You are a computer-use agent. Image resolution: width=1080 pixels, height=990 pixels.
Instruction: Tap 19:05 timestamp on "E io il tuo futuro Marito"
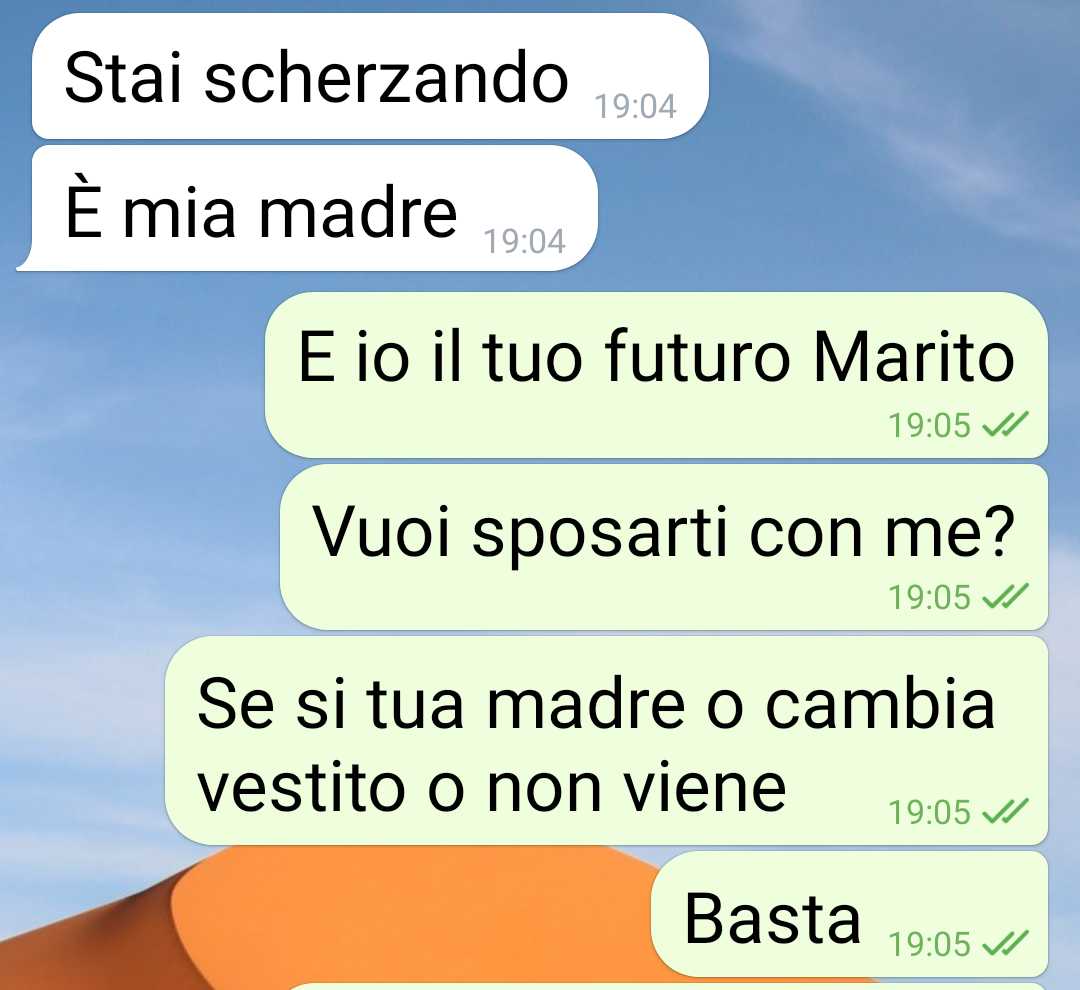click(x=929, y=425)
